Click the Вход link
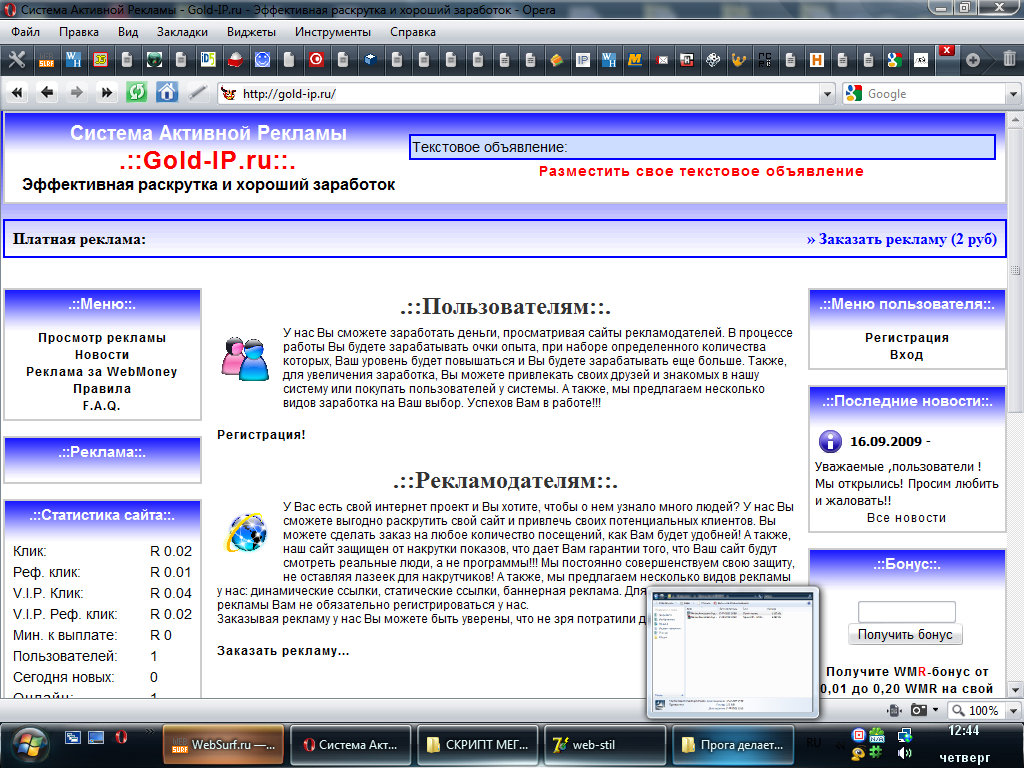 point(906,355)
